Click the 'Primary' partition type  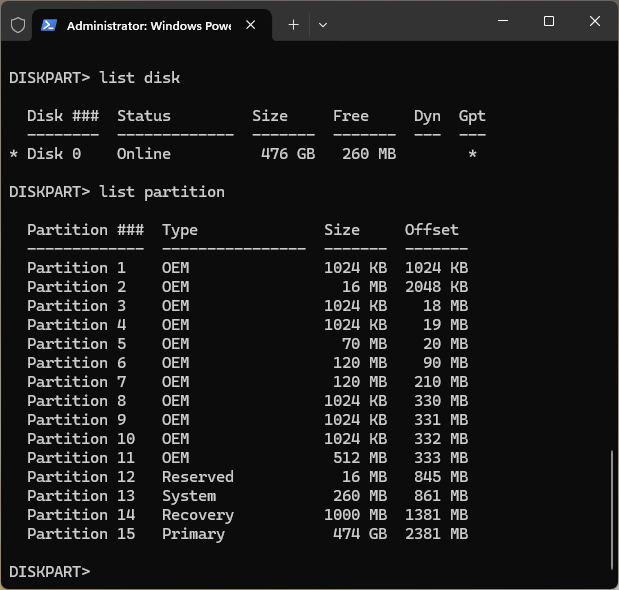pyautogui.click(x=193, y=534)
